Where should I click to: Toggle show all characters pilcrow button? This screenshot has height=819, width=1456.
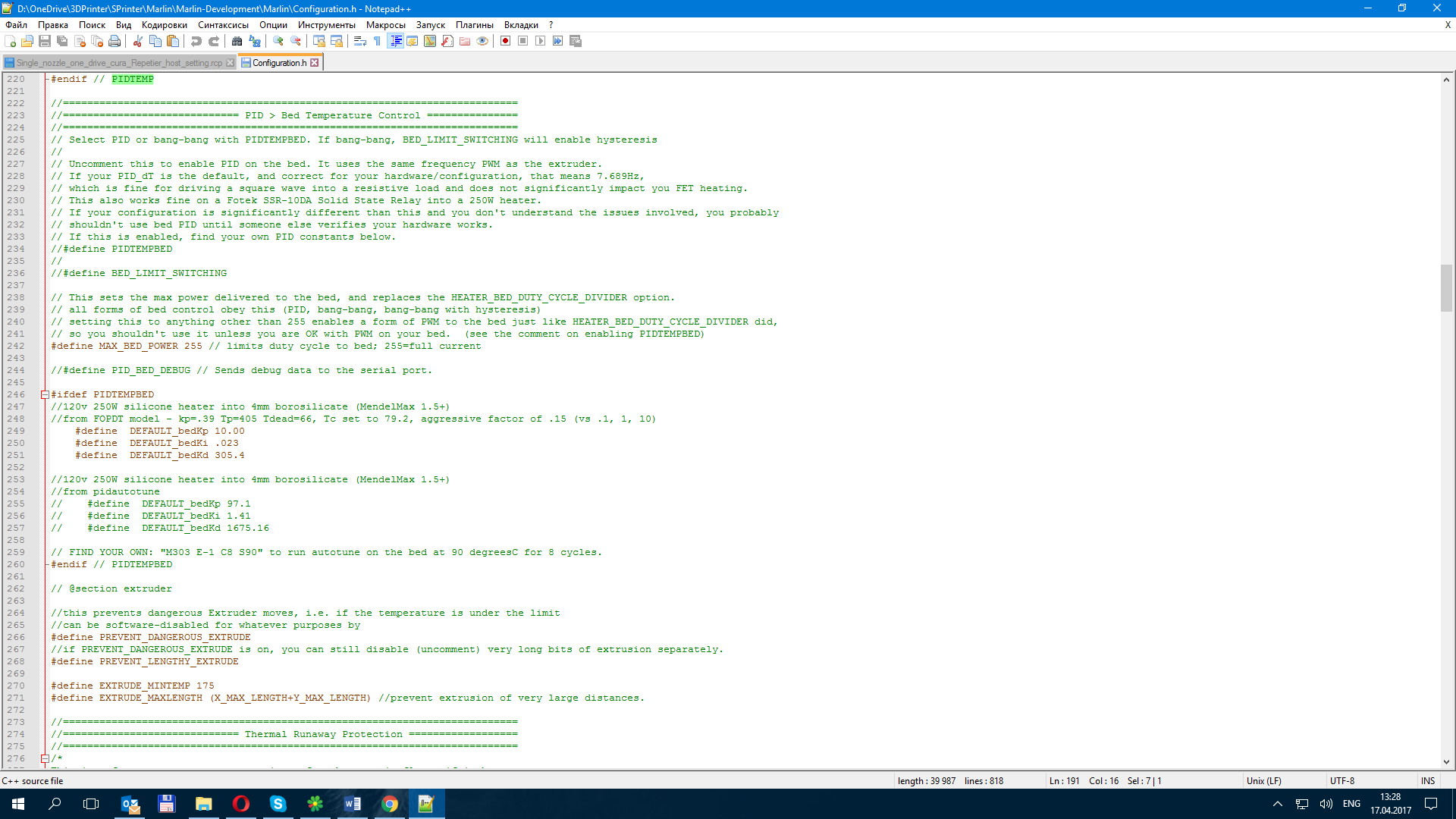coord(378,41)
